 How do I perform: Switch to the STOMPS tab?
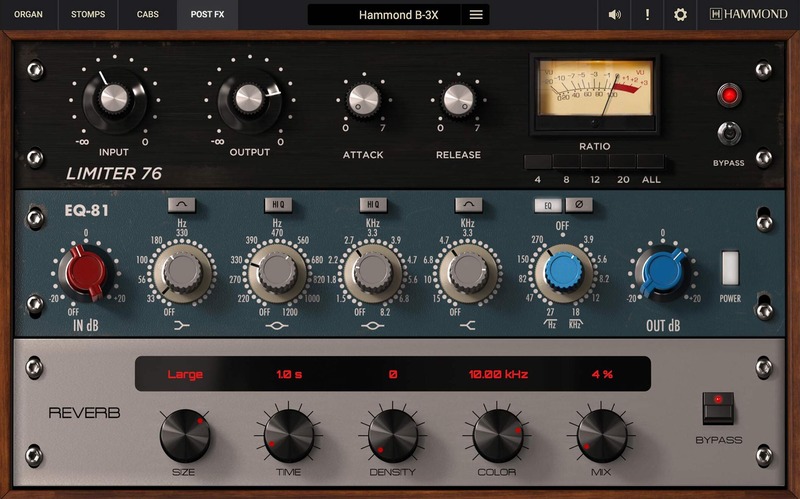(87, 15)
